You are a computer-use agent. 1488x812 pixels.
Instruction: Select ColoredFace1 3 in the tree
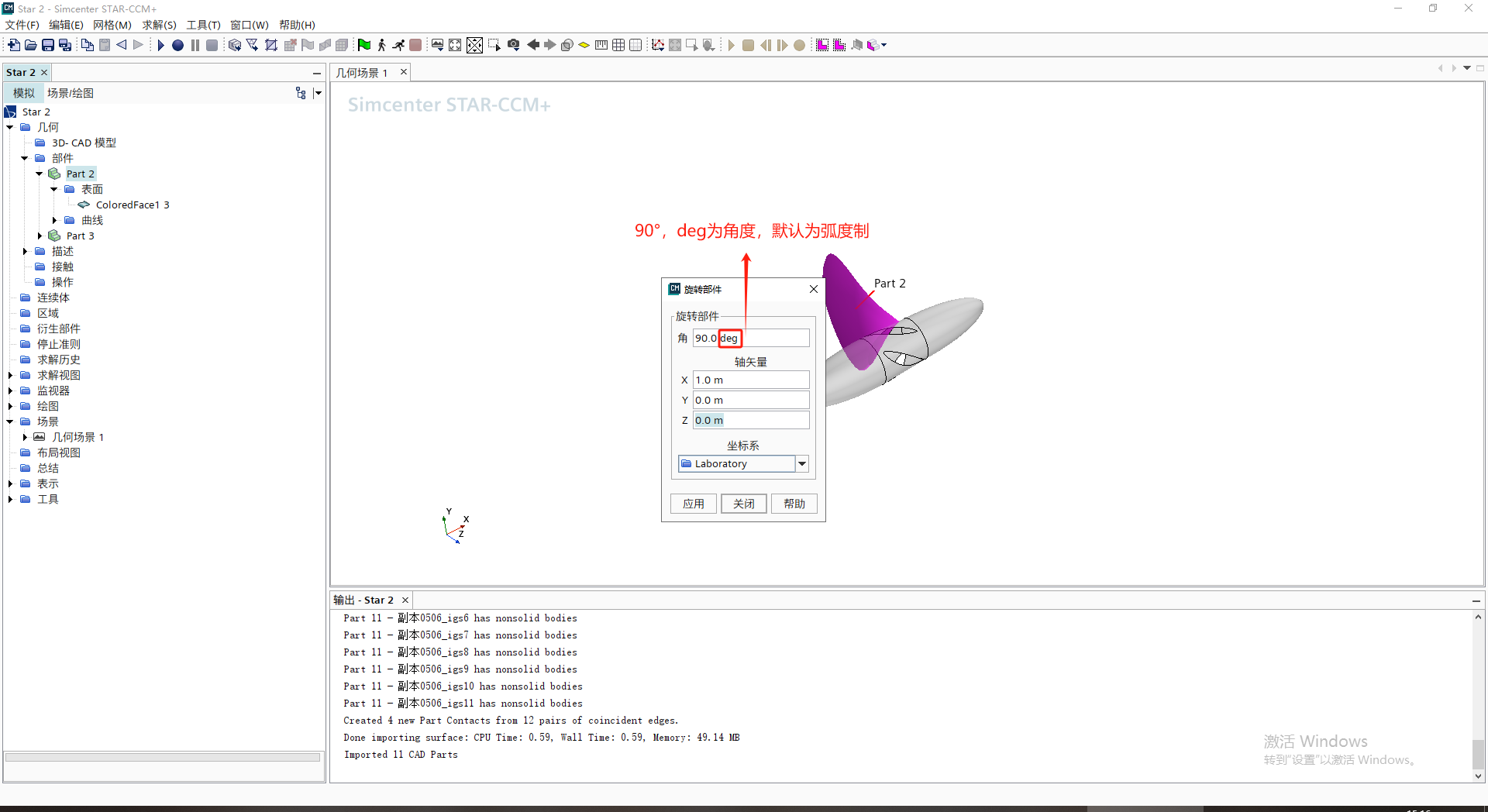(133, 205)
